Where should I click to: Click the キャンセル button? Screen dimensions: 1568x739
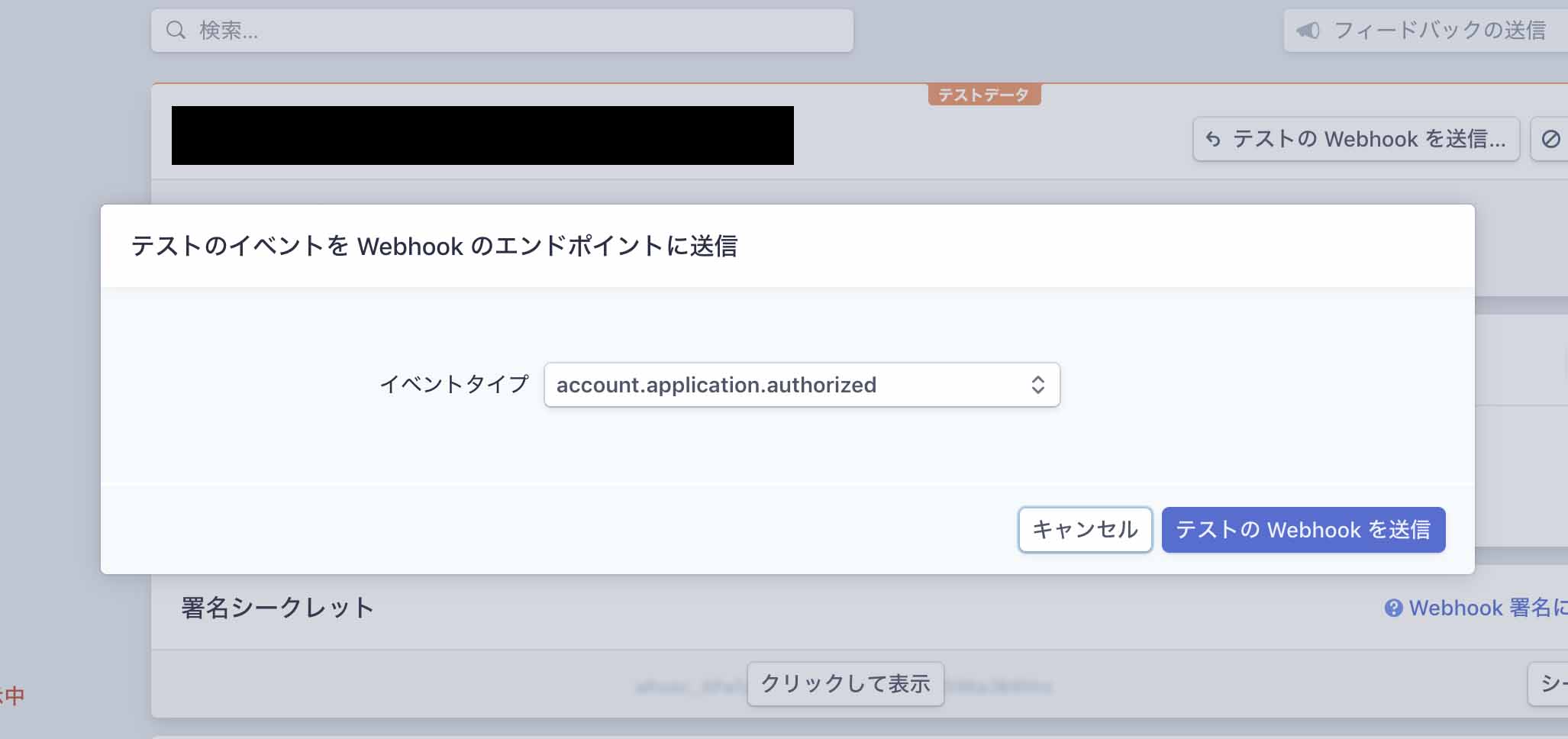[x=1085, y=530]
